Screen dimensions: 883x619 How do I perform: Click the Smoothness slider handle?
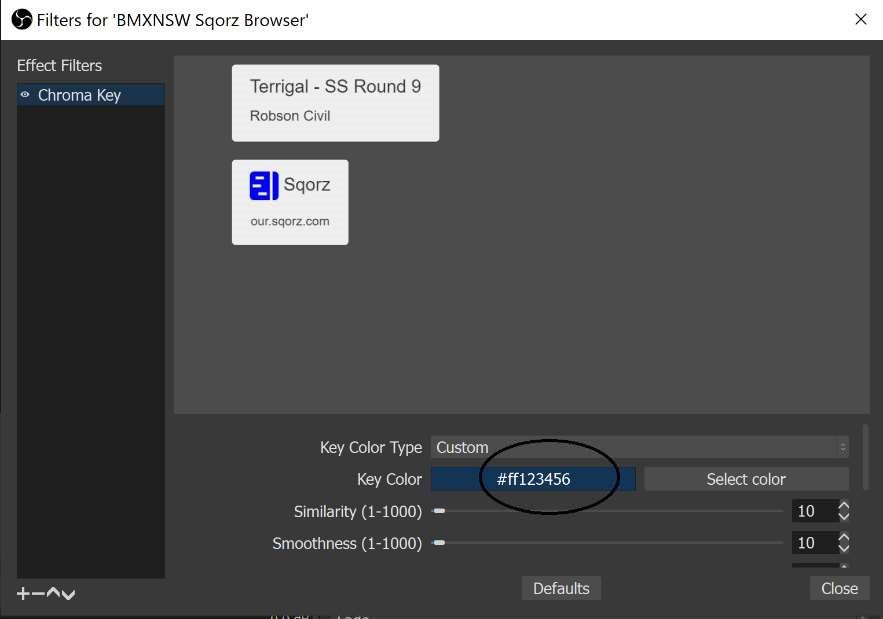(x=439, y=543)
